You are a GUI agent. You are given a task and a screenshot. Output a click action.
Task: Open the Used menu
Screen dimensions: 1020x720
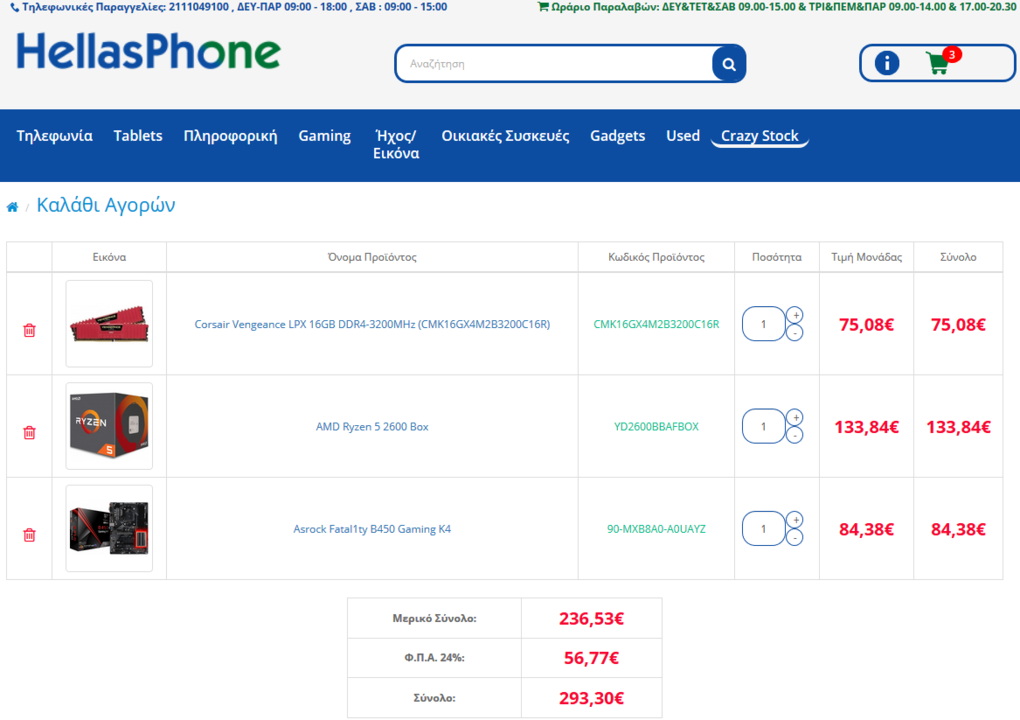pos(683,136)
